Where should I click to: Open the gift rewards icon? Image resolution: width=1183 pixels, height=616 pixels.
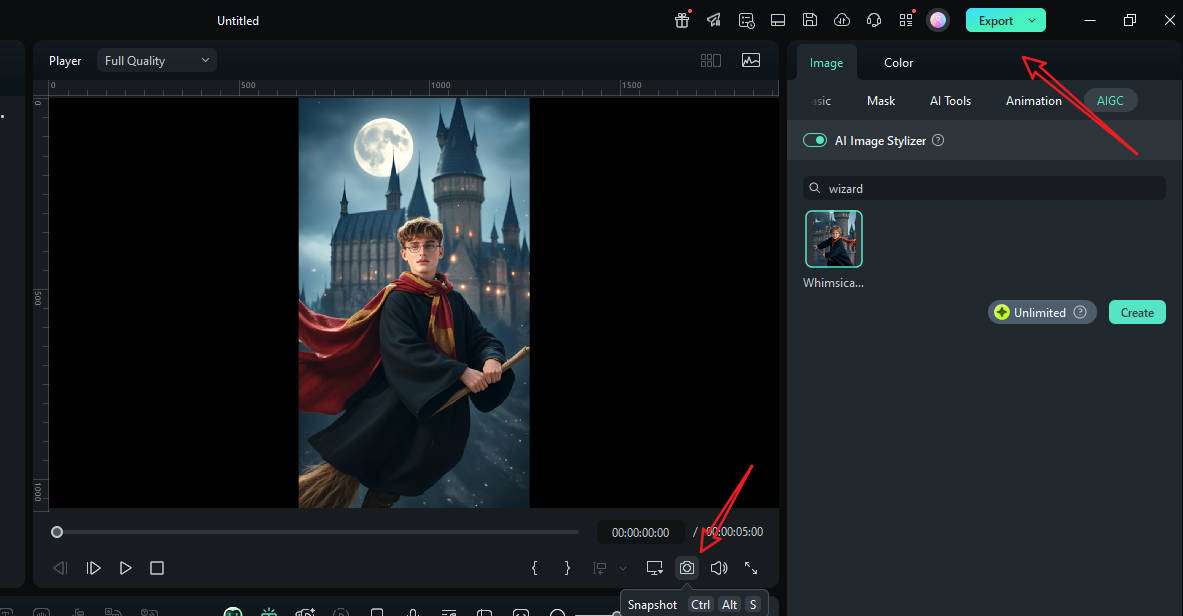coord(682,20)
